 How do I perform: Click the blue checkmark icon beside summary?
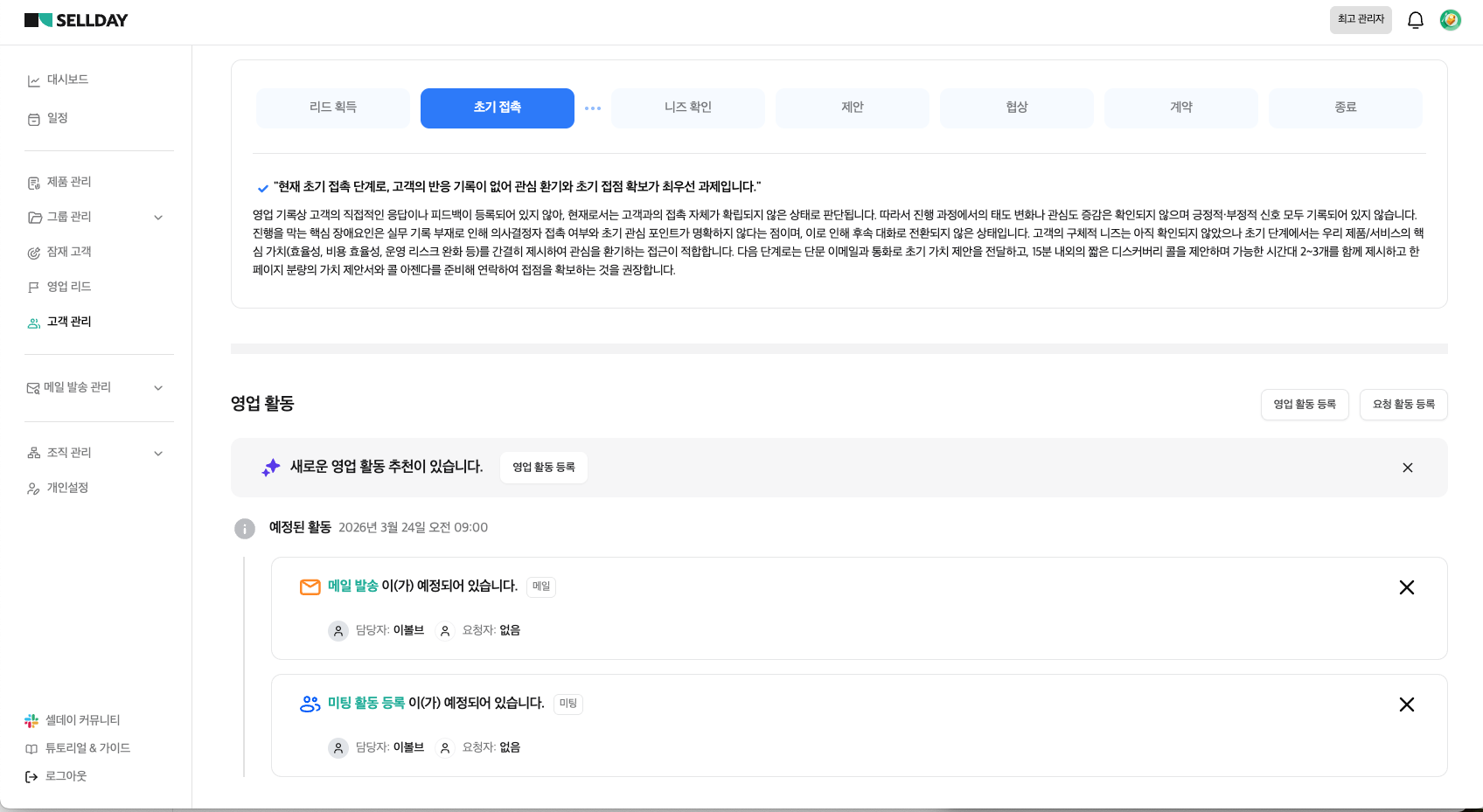point(262,188)
